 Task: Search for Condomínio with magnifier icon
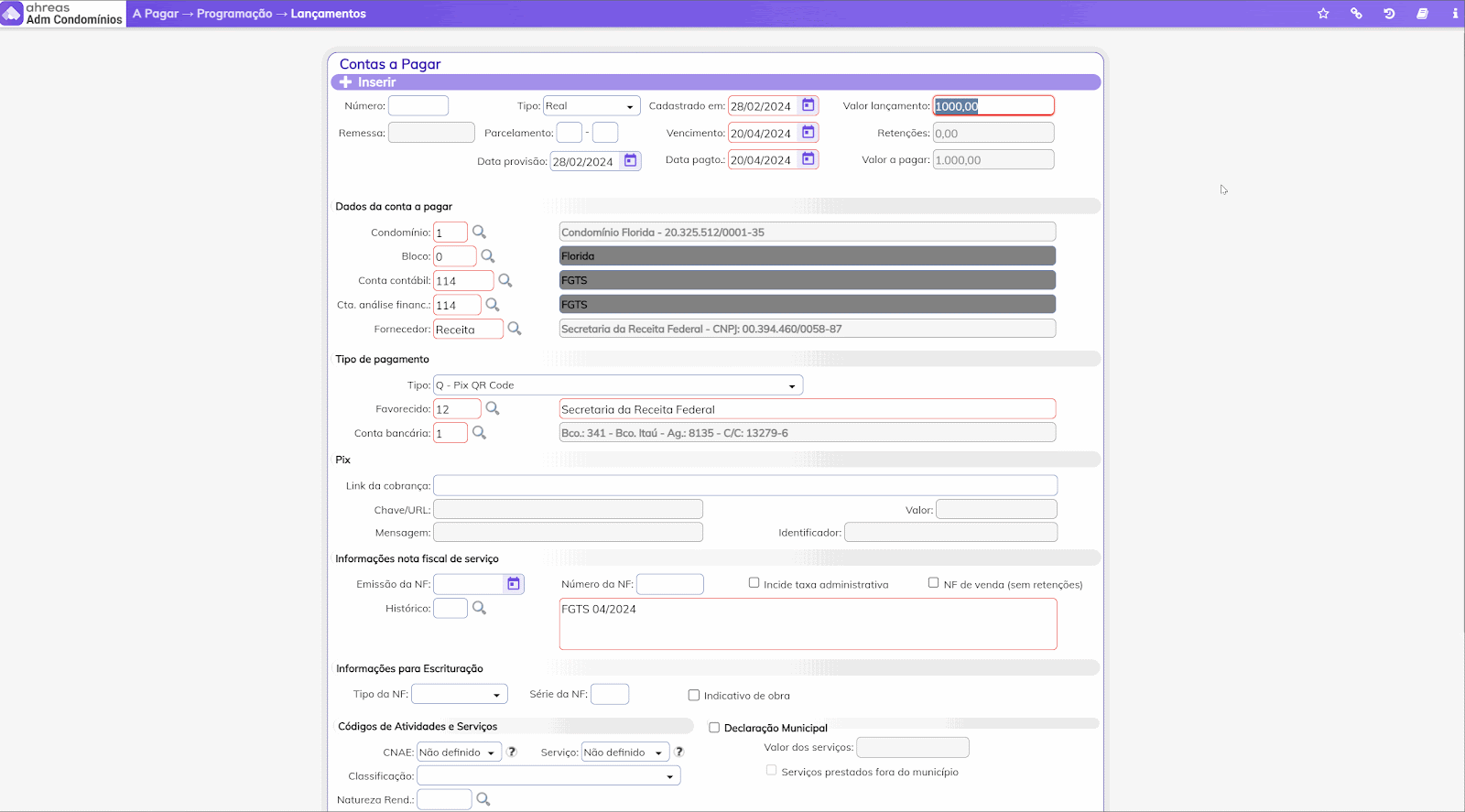(479, 233)
